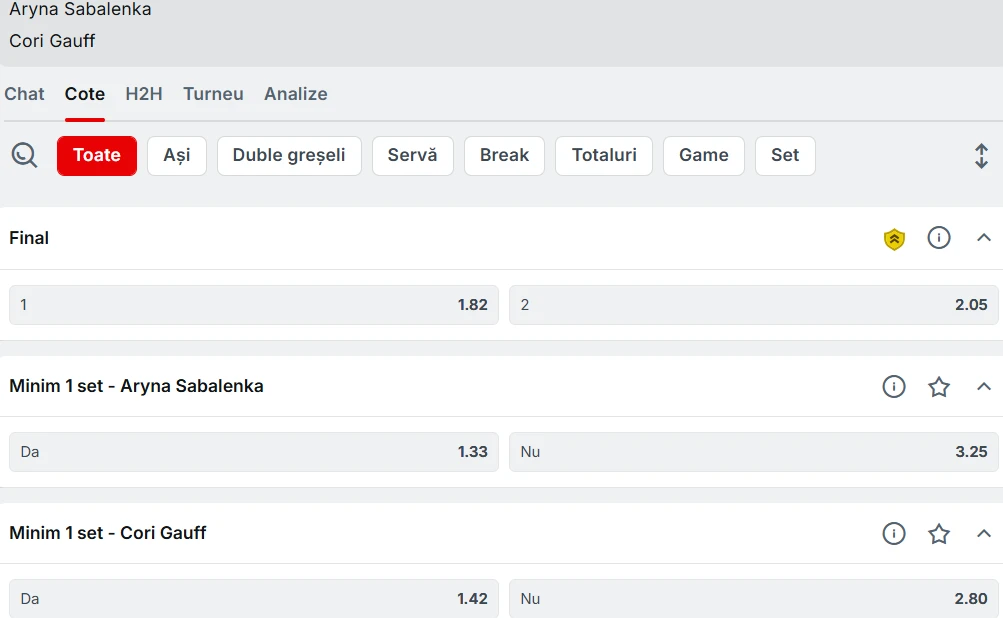The image size is (1003, 618).
Task: Collapse Minim 1 set Cori Gauff section
Action: coord(984,534)
